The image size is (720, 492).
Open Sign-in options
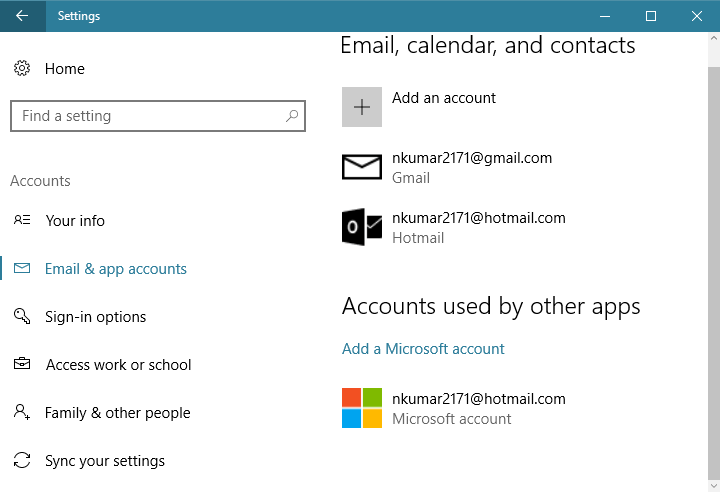96,317
